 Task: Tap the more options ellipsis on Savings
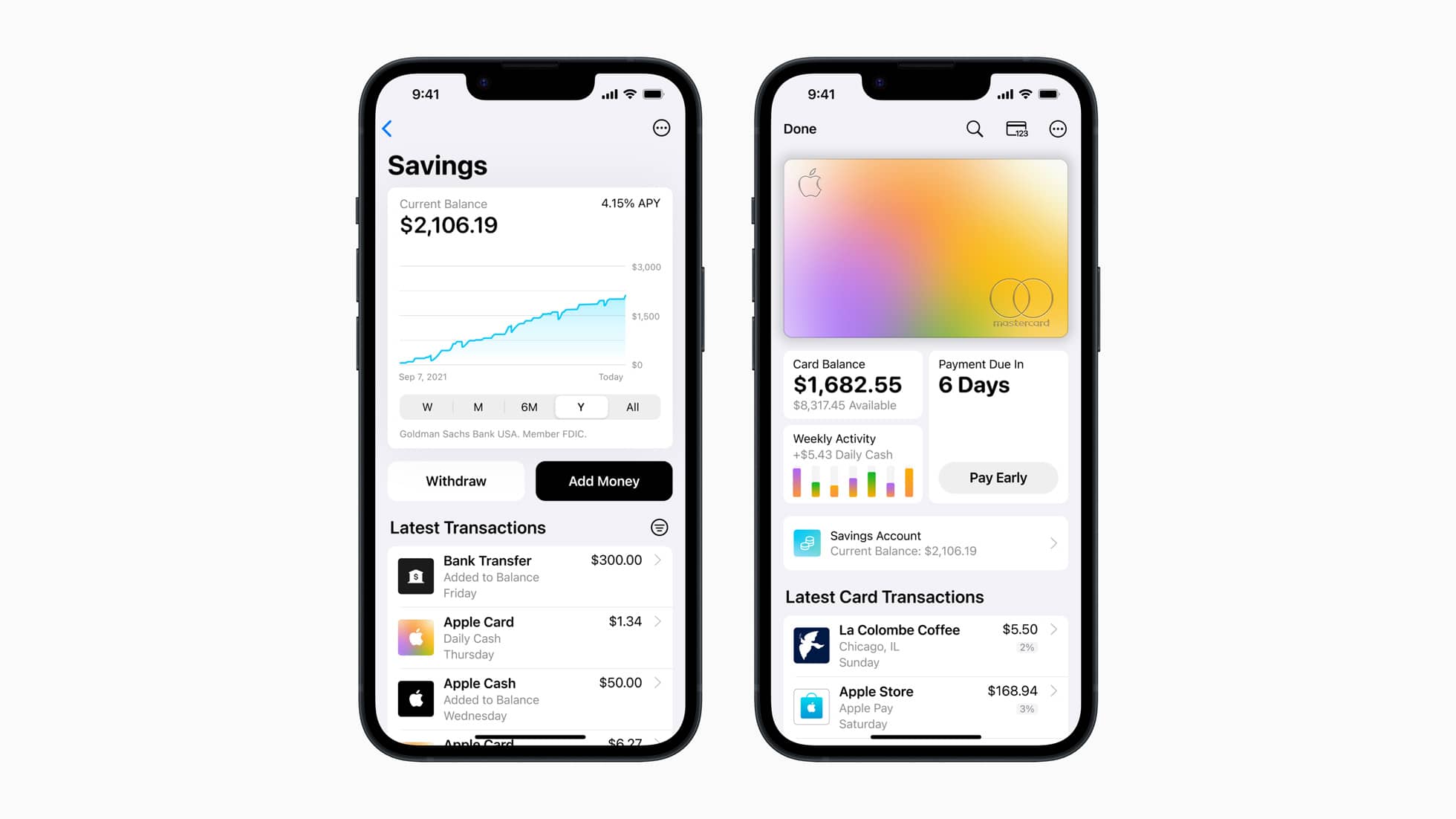coord(660,128)
